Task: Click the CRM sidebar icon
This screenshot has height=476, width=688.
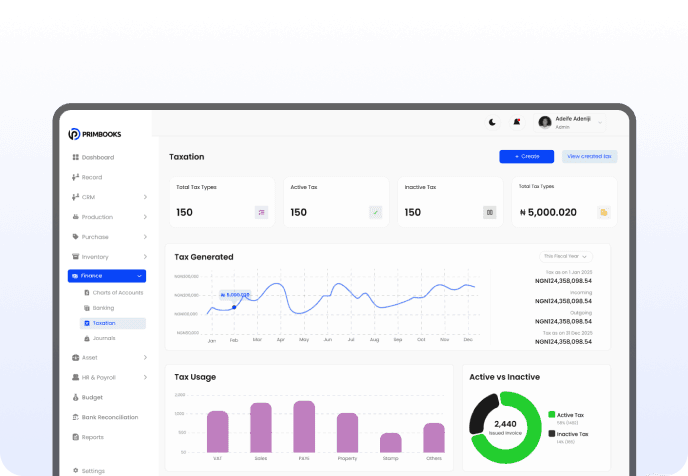Action: click(x=75, y=197)
